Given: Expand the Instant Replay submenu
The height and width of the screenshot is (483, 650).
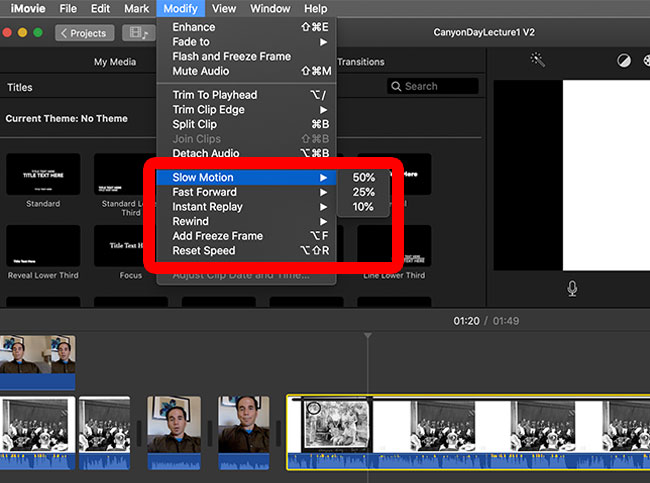Looking at the screenshot, I should [x=246, y=206].
